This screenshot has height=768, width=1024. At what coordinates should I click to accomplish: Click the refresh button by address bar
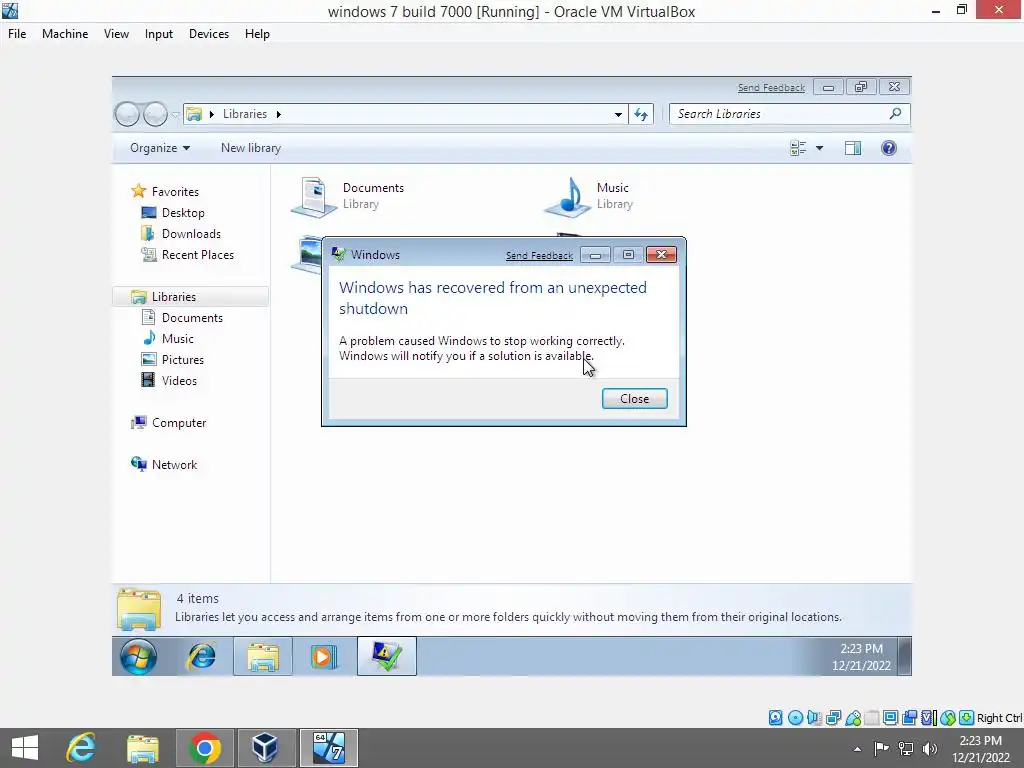click(x=641, y=114)
